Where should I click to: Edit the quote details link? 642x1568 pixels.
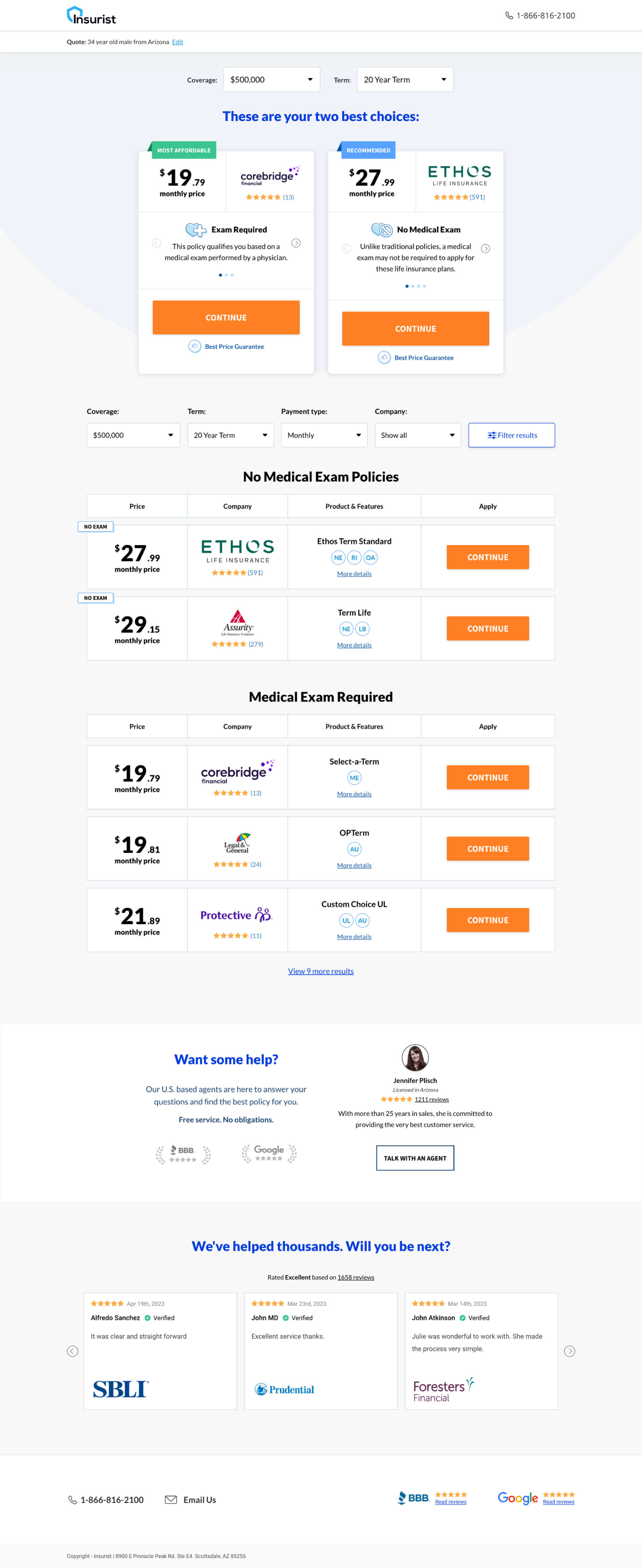point(177,42)
